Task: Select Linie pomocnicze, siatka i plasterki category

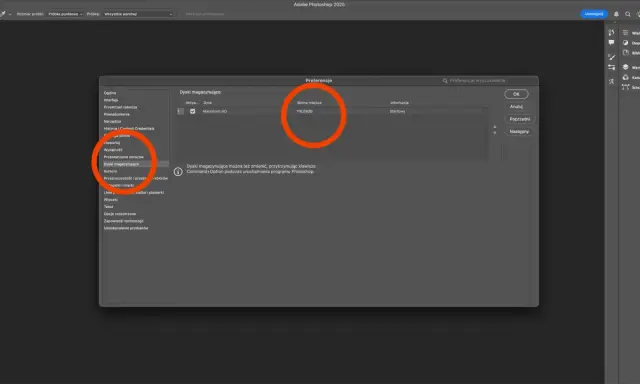Action: tap(134, 193)
